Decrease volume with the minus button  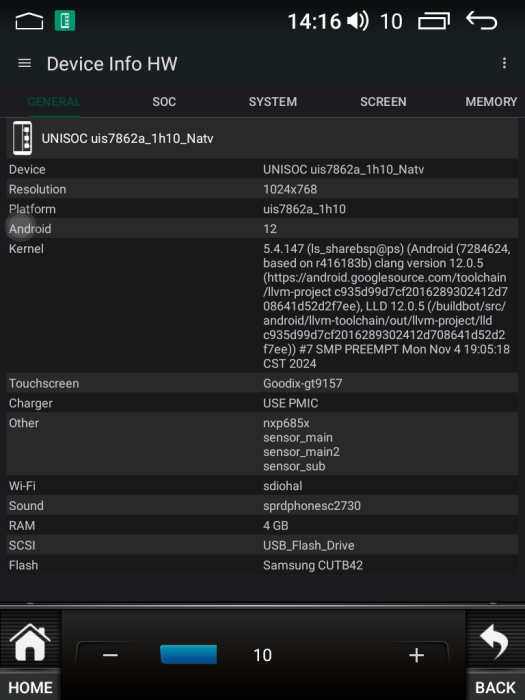(110, 655)
